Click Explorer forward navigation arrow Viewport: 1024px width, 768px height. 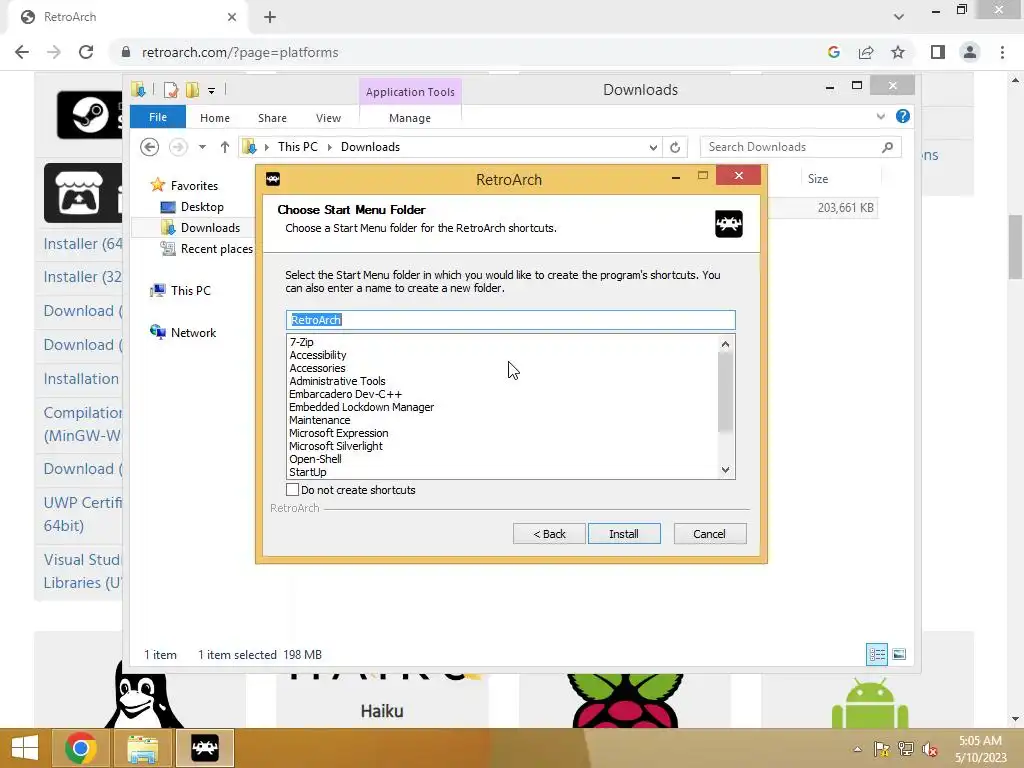178,147
